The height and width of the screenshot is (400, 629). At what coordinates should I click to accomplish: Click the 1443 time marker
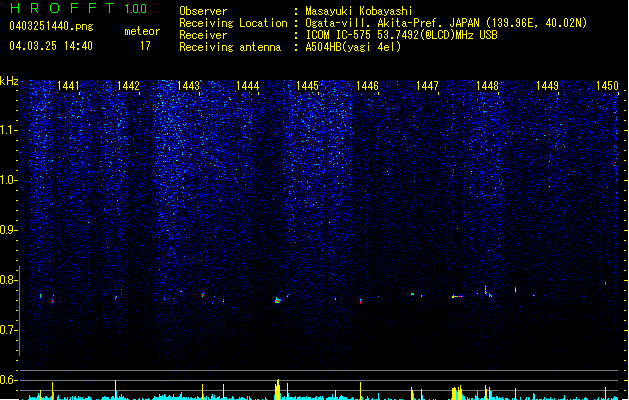coord(188,86)
